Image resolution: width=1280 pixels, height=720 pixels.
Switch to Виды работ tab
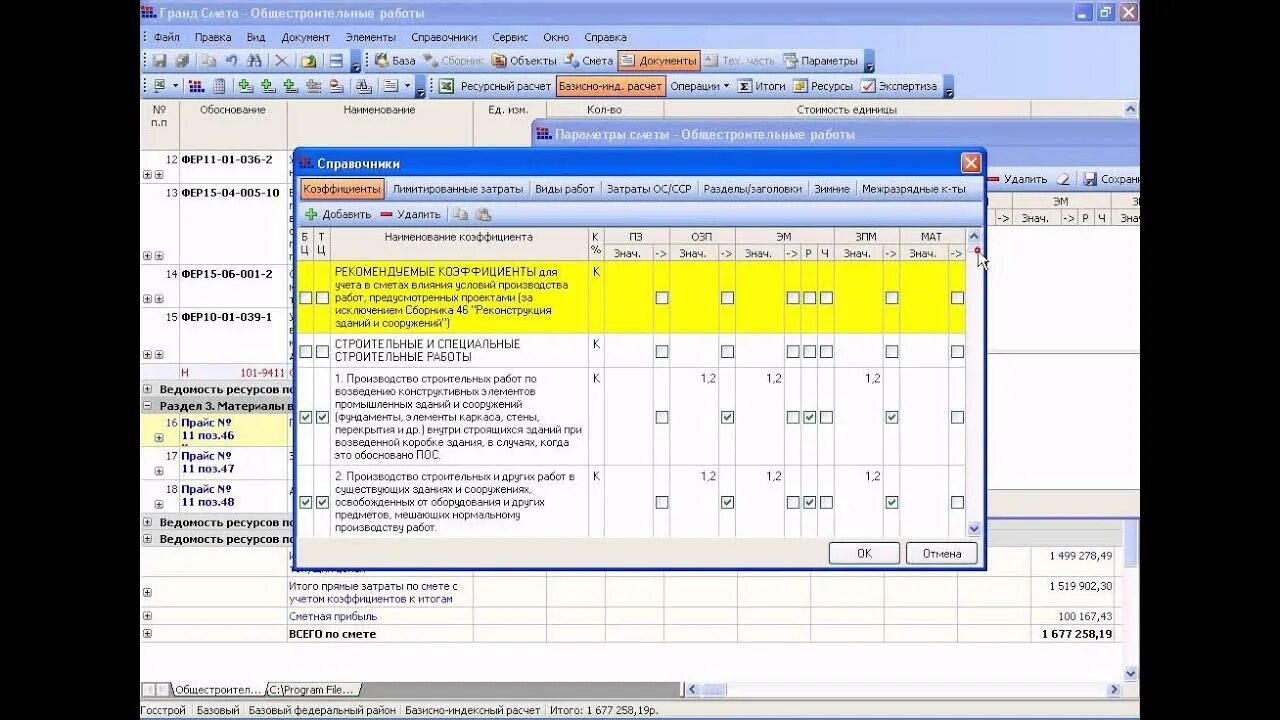click(x=564, y=189)
